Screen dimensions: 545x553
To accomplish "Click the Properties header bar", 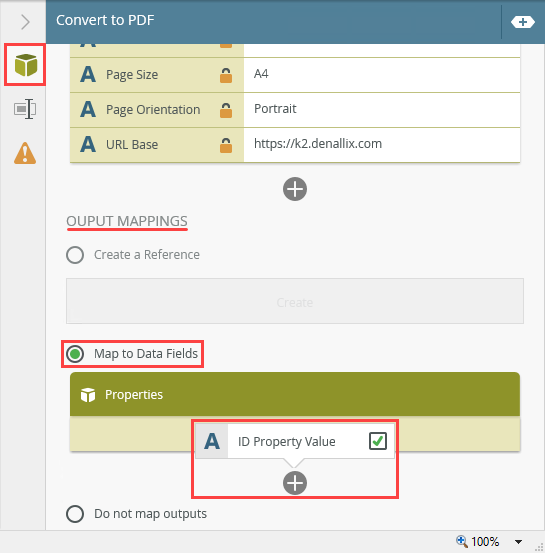I will click(x=295, y=394).
